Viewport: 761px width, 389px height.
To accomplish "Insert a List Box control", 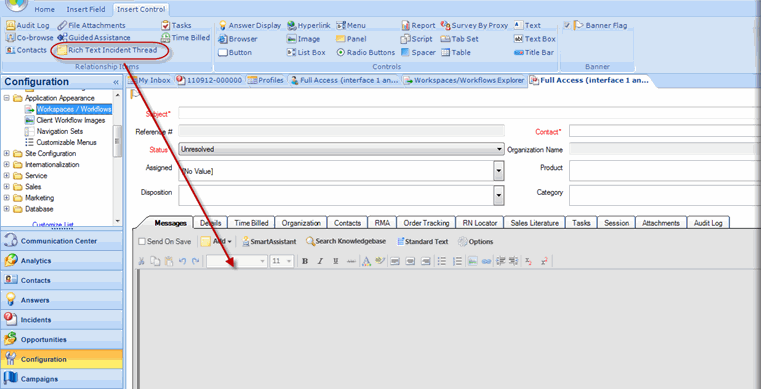I will [306, 52].
